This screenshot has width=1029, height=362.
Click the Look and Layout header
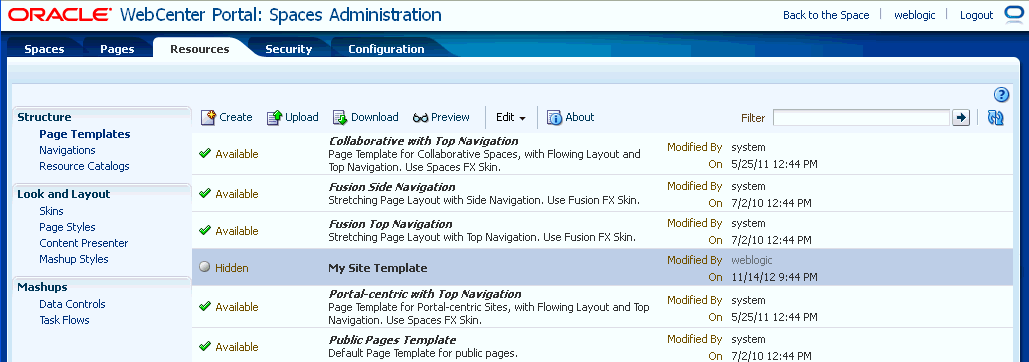click(64, 194)
